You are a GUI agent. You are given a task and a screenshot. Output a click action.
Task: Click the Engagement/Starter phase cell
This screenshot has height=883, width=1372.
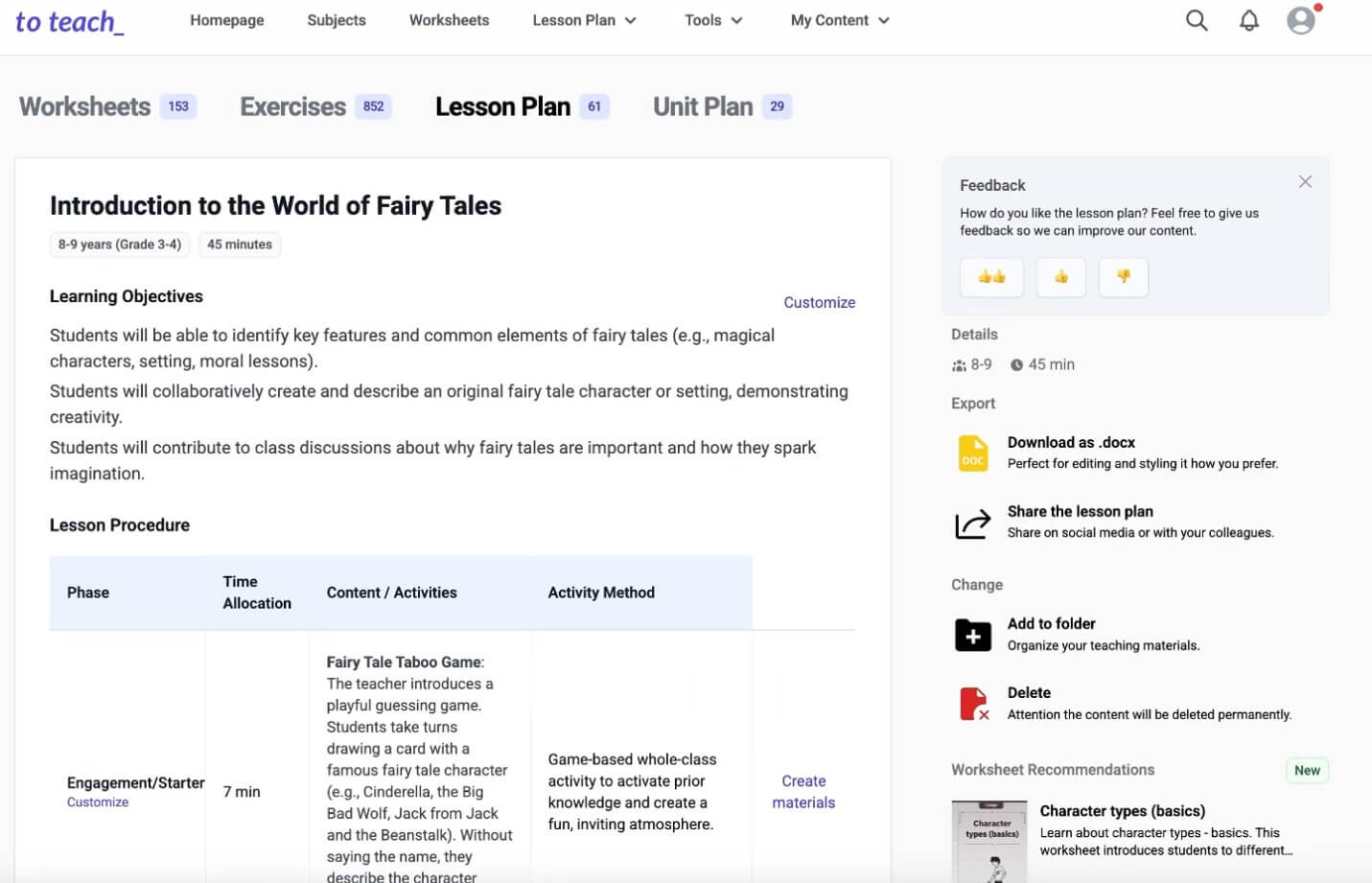(x=136, y=782)
